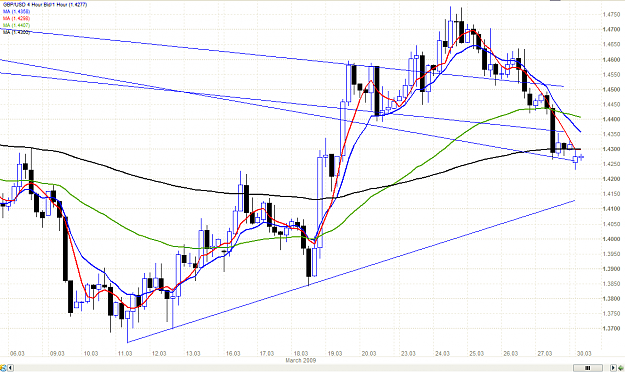Click the left scroll arrow of the chart scrollbar
Viewport: 625px width, 372px height.
point(10,368)
